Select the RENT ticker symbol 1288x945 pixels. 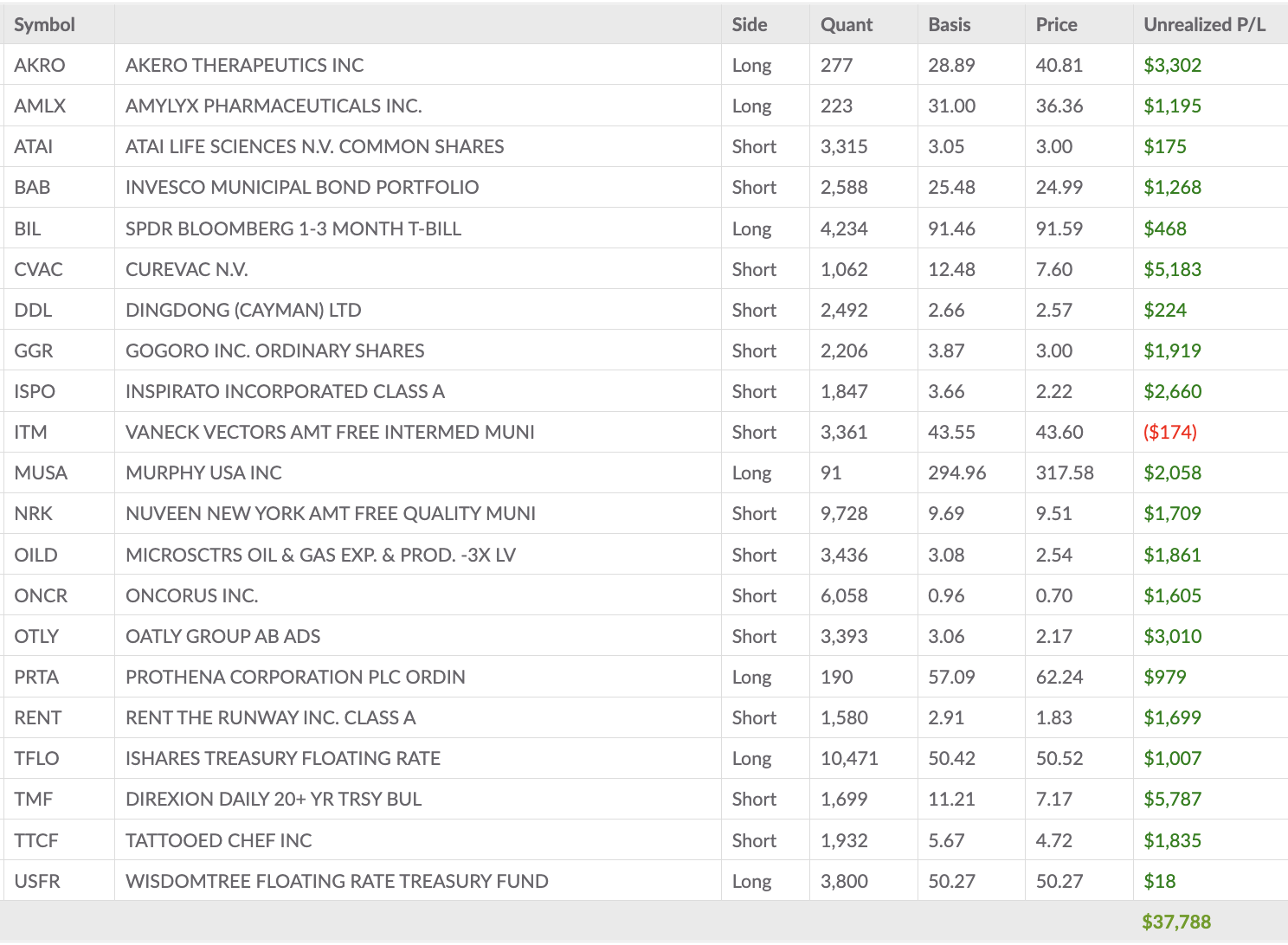38,717
